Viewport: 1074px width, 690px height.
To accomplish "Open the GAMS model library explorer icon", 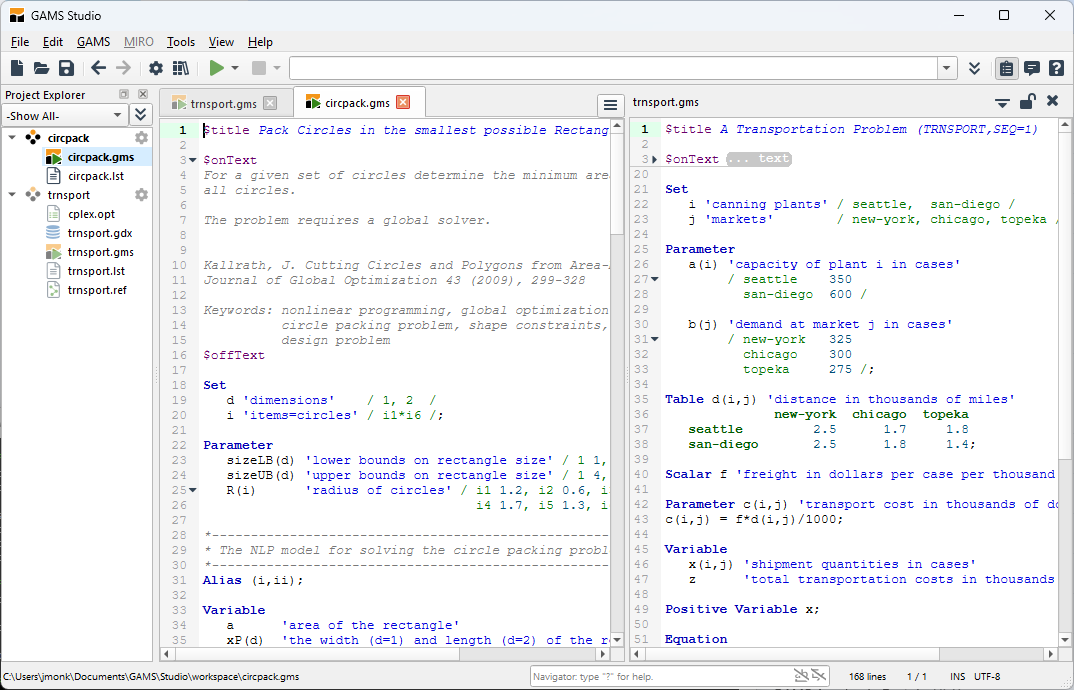I will coord(180,68).
